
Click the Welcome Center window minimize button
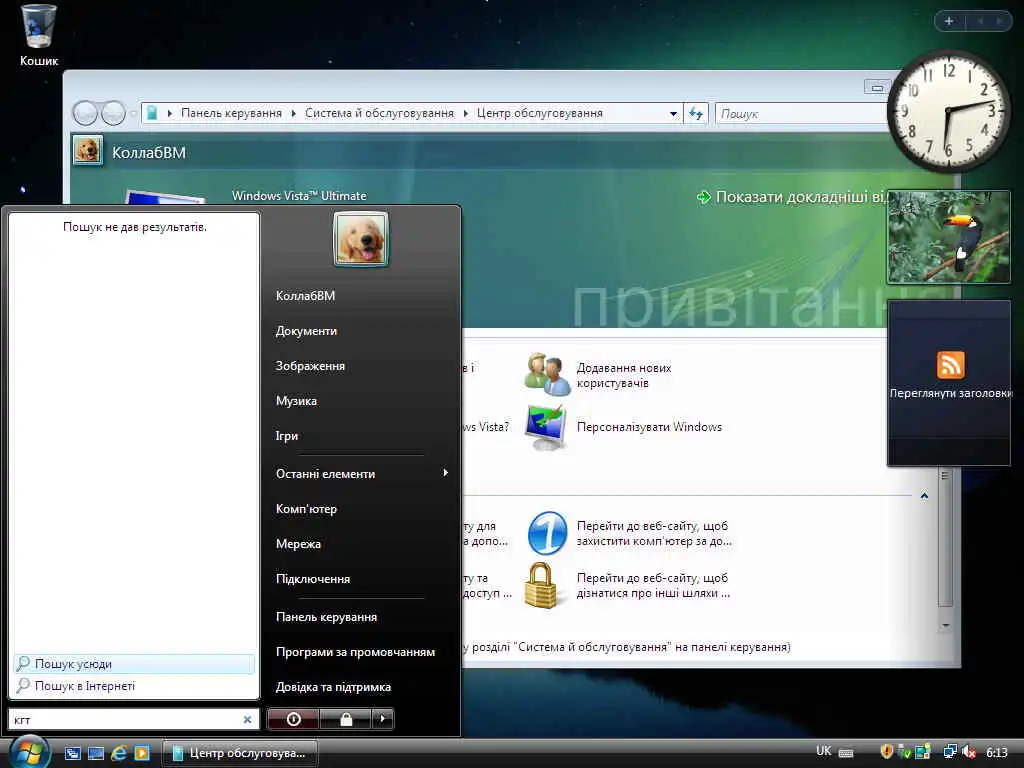click(876, 88)
